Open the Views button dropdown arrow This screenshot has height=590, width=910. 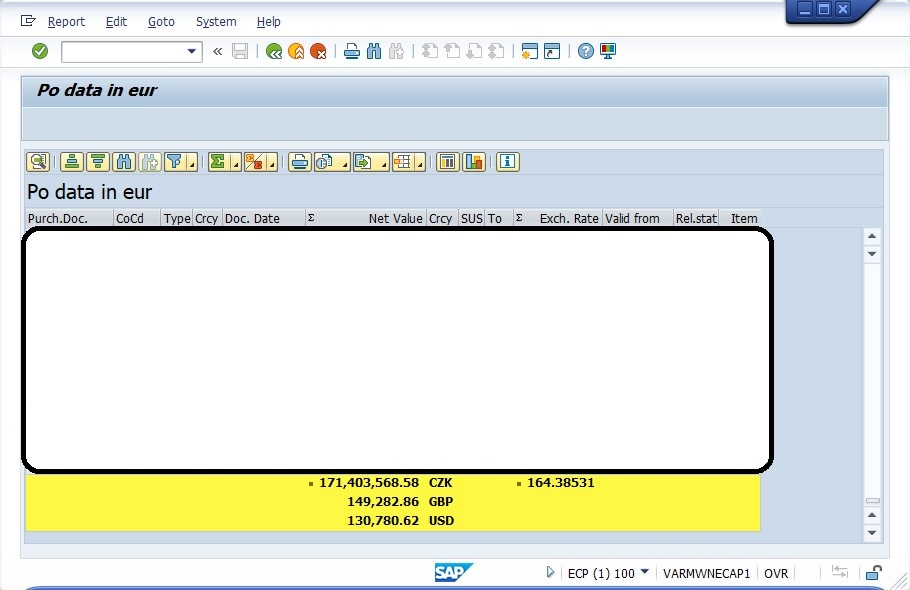[x=344, y=163]
